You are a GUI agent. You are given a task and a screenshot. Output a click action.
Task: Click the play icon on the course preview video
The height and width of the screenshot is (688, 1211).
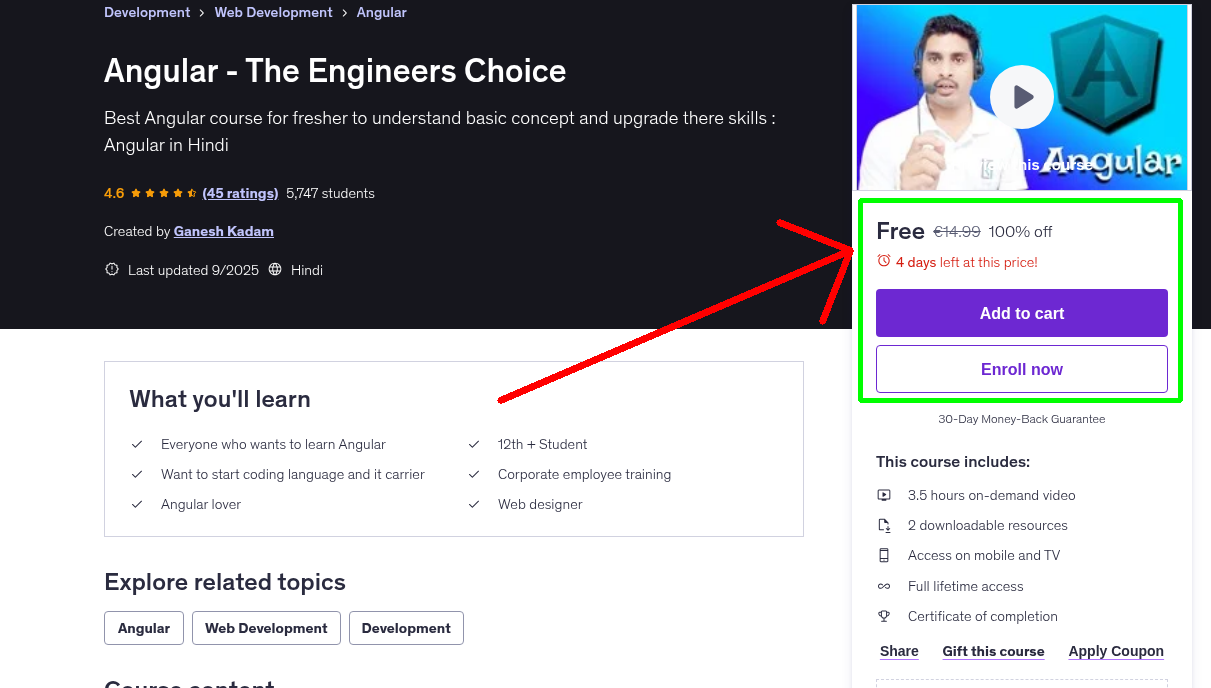click(x=1021, y=96)
